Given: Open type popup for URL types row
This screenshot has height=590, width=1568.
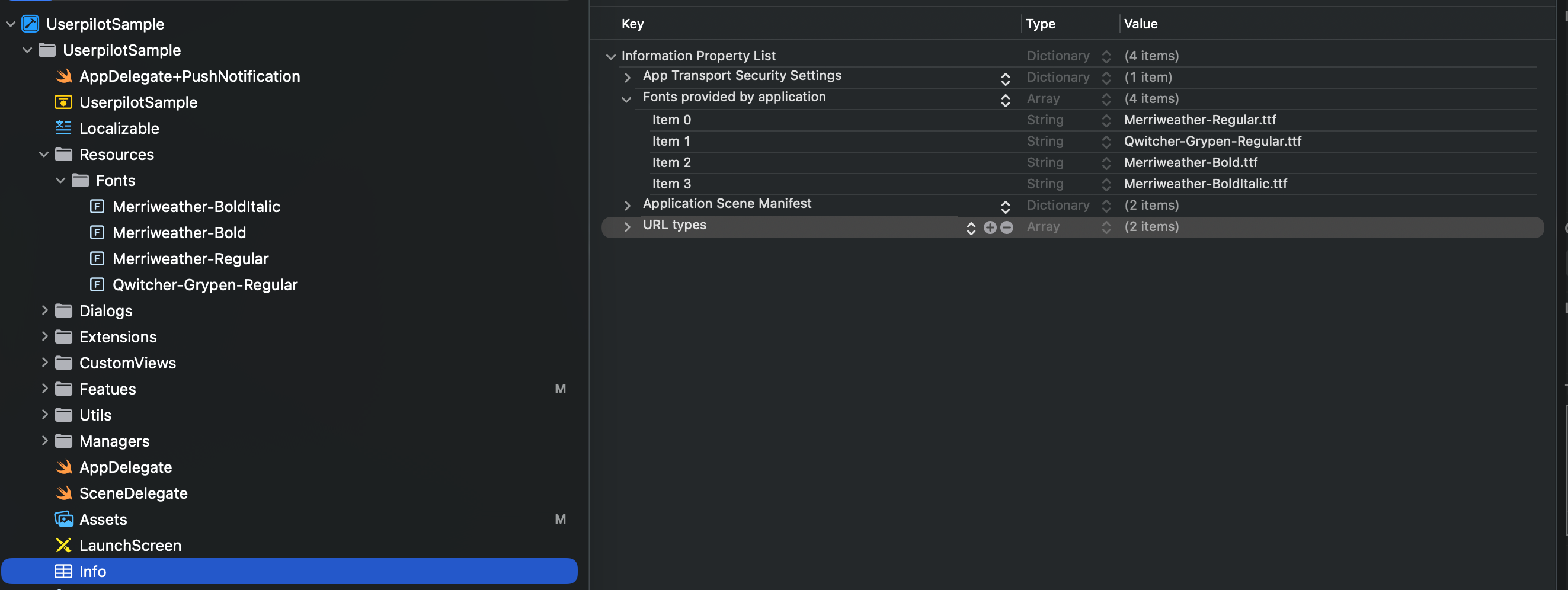Looking at the screenshot, I should point(1106,227).
